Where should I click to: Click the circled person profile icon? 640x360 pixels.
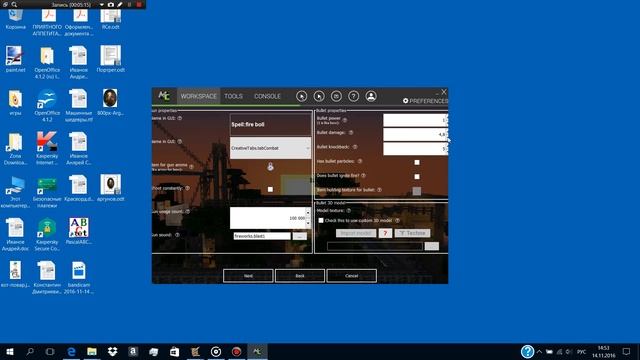(x=371, y=96)
